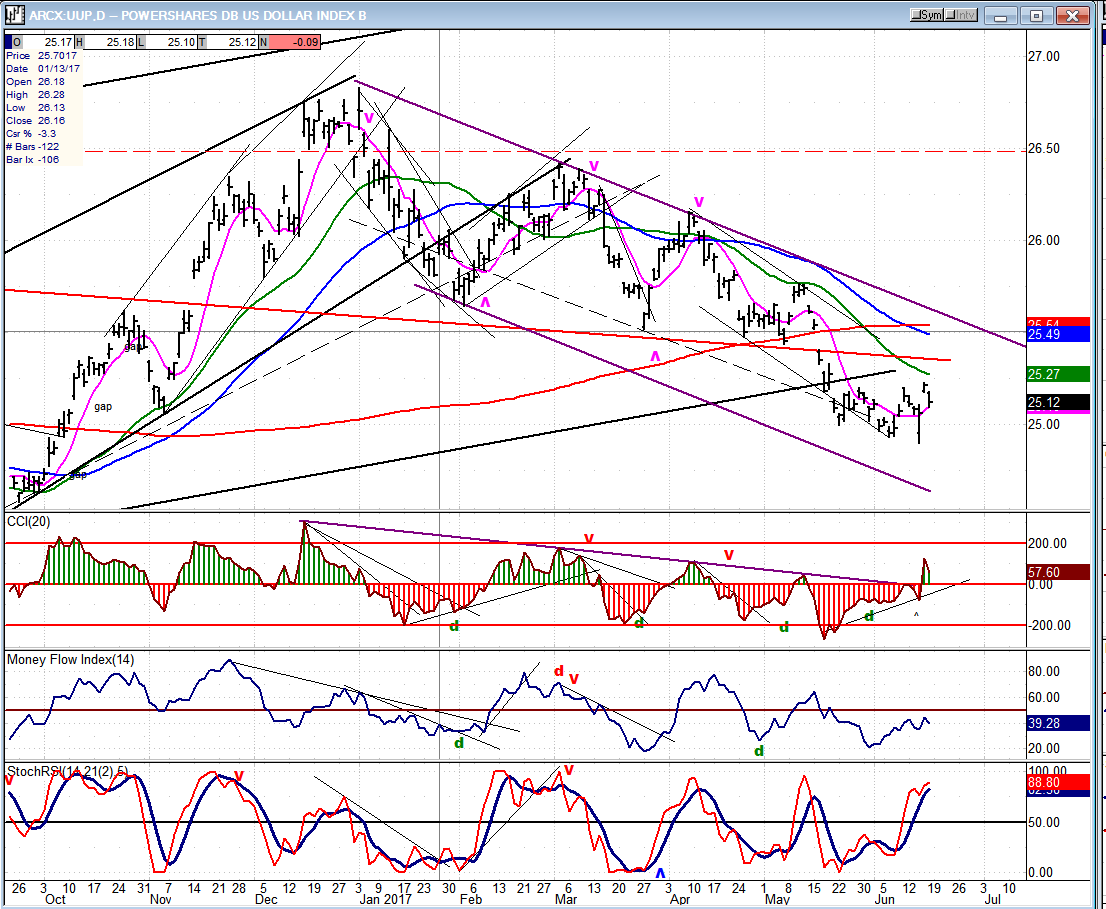Select the Money Flow Index(14) label
The height and width of the screenshot is (909, 1106).
pyautogui.click(x=70, y=660)
